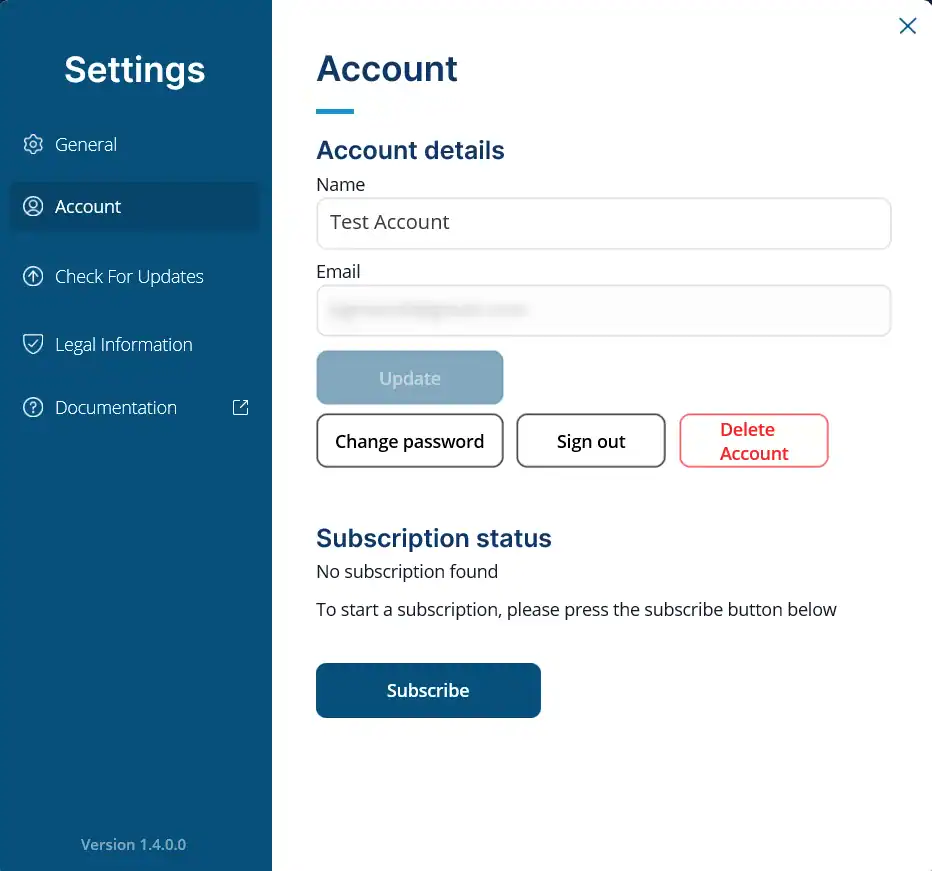Screen dimensions: 932x871
Task: Click the shield checkmark Legal icon
Action: pyautogui.click(x=33, y=344)
